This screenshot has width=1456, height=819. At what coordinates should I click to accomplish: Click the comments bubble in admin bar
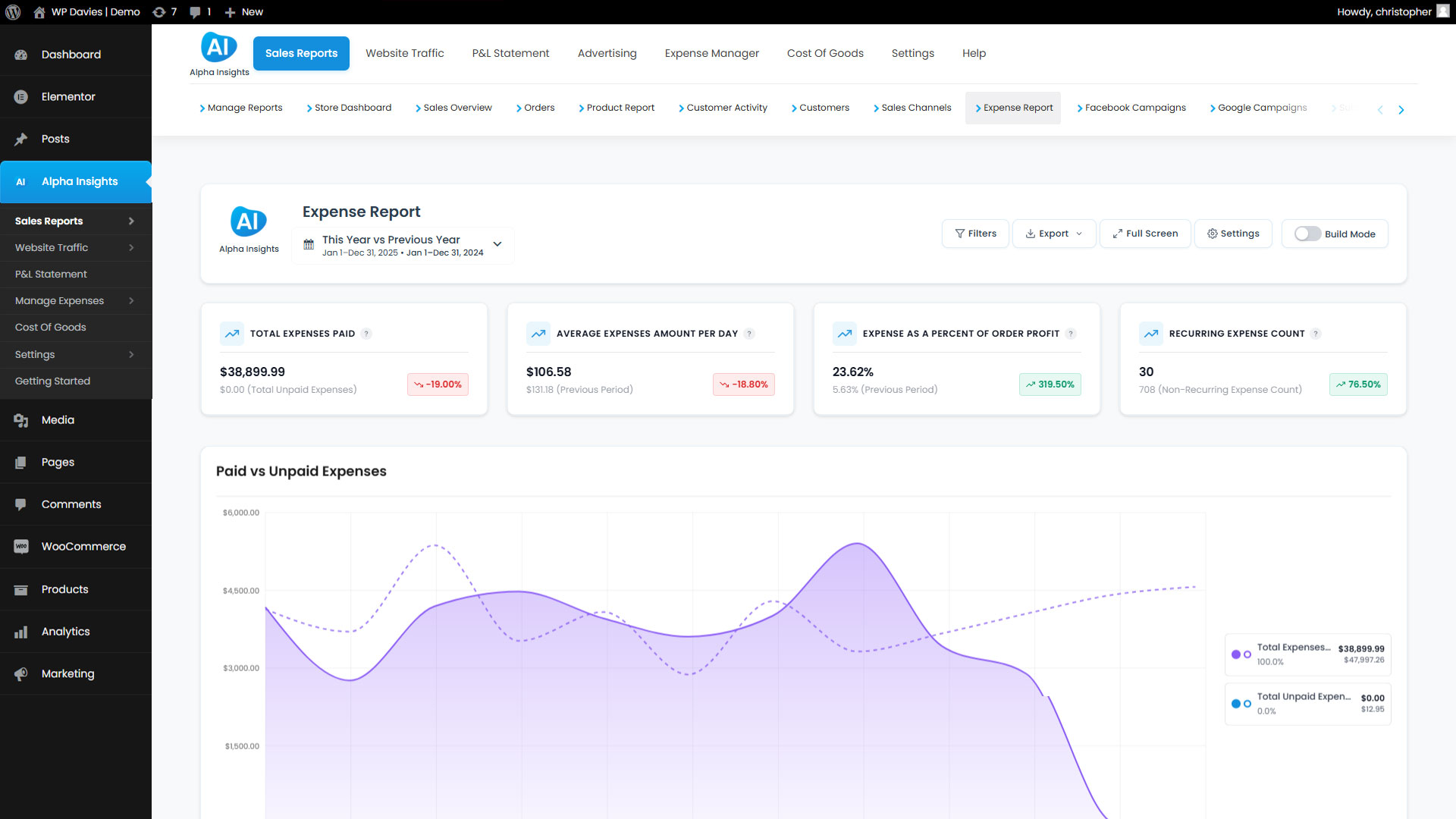196,12
